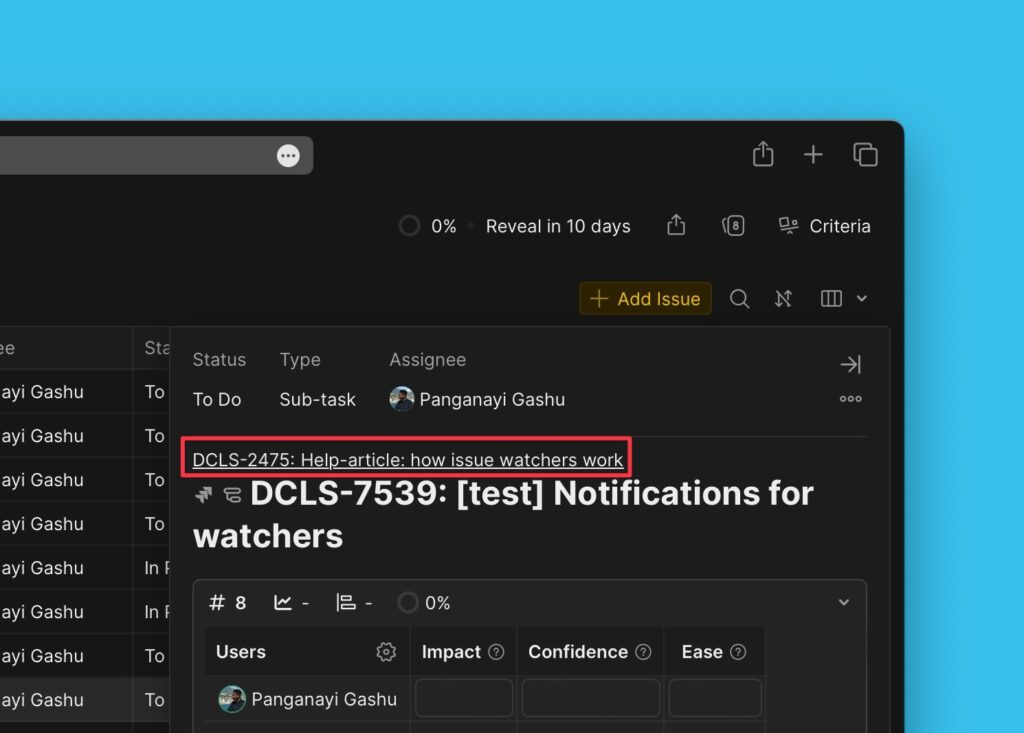Change the To Do status value

tap(217, 400)
